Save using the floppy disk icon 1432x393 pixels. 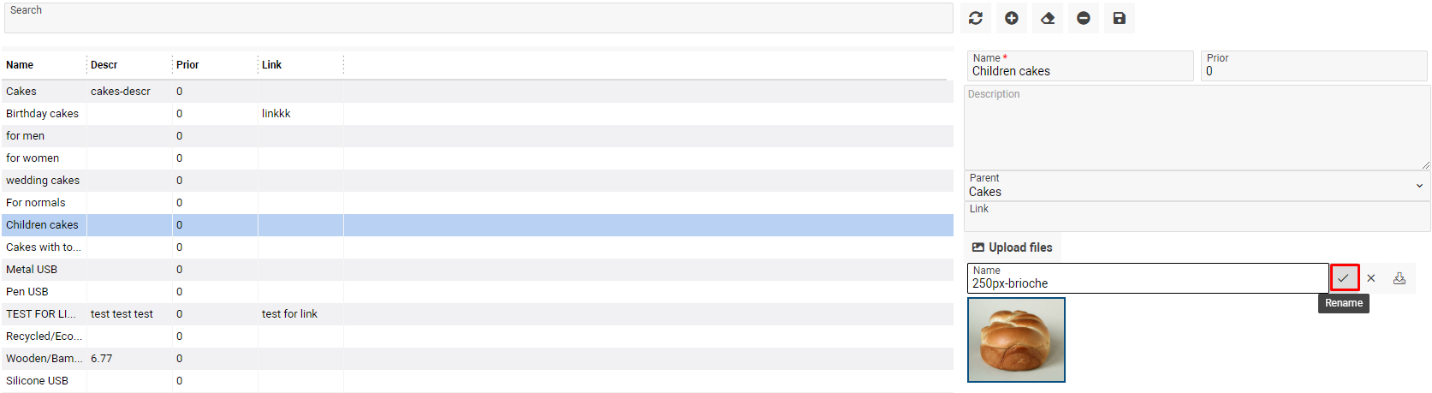click(x=1119, y=18)
